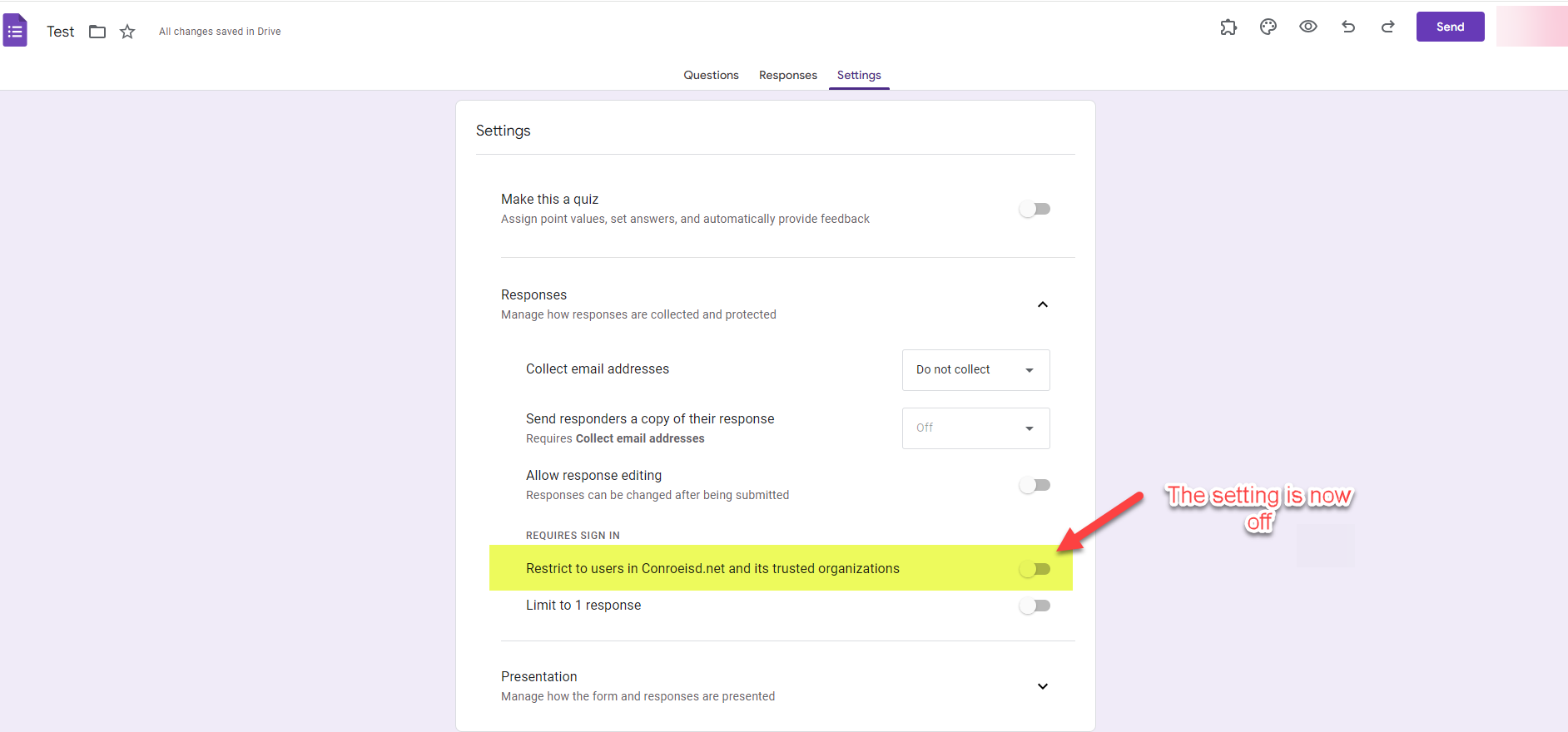Turn on Limit to 1 response
This screenshot has width=1568, height=732.
pos(1035,606)
